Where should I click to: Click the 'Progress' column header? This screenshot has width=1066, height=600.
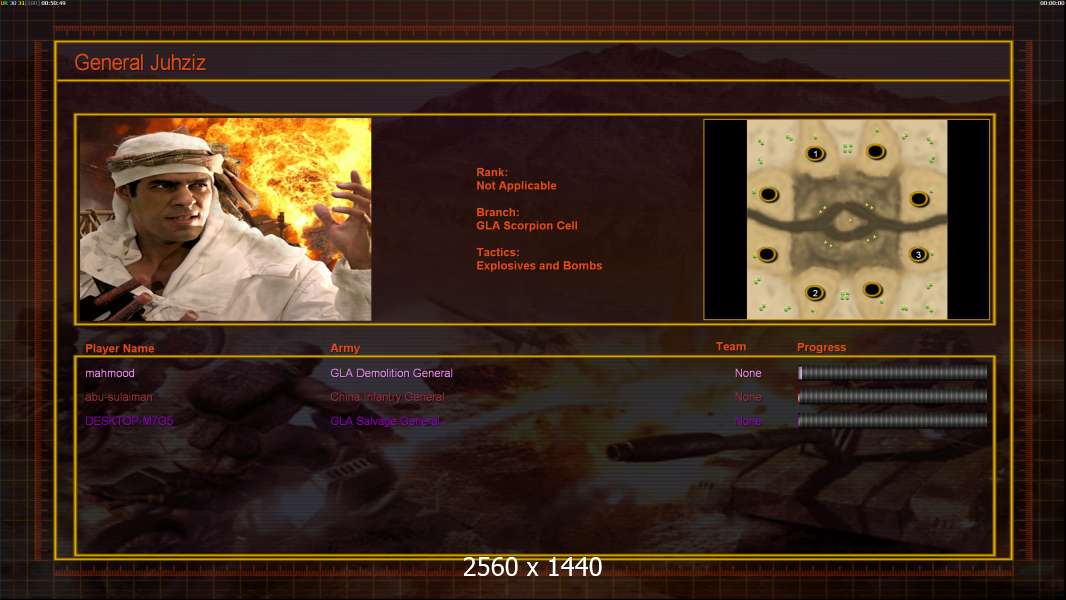tap(821, 347)
